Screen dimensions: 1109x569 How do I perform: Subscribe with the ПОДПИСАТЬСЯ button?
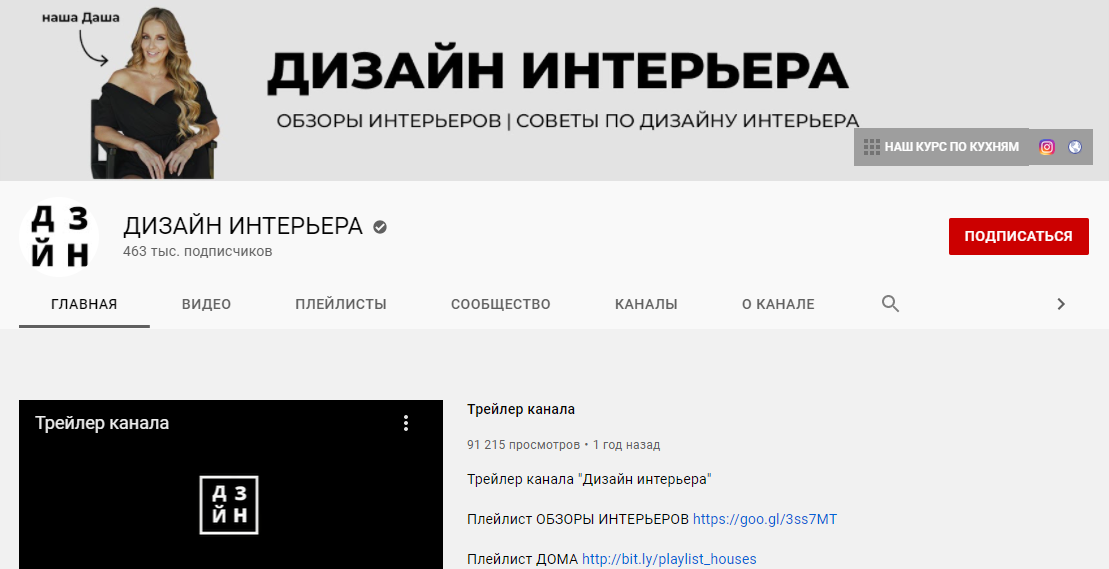tap(1018, 236)
